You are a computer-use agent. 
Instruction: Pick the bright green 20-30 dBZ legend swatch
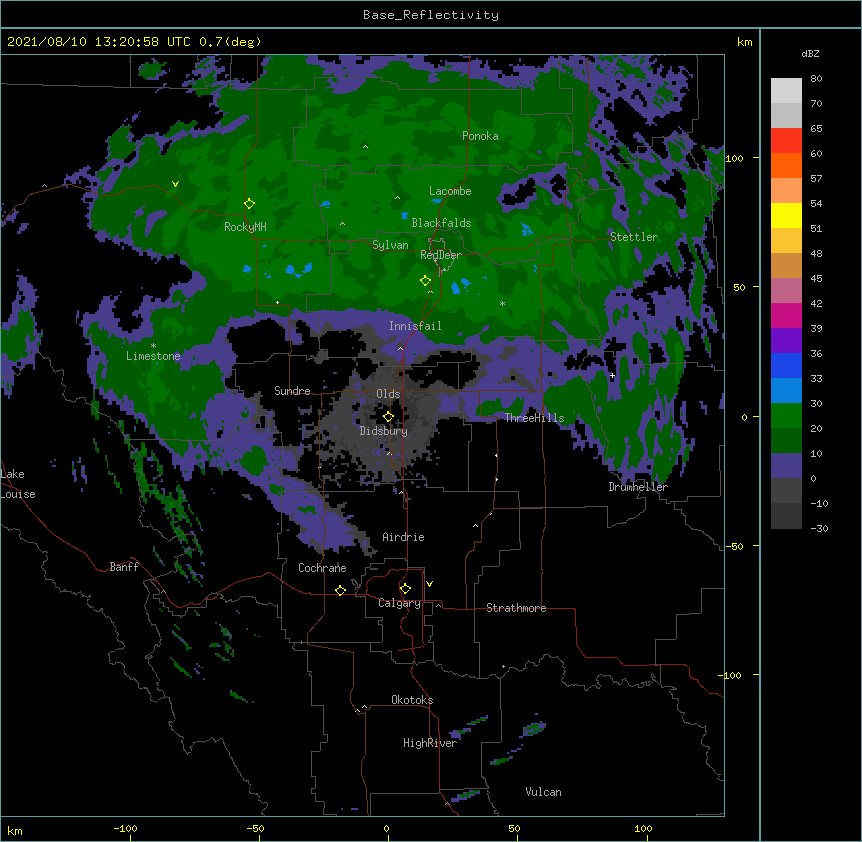coord(786,416)
